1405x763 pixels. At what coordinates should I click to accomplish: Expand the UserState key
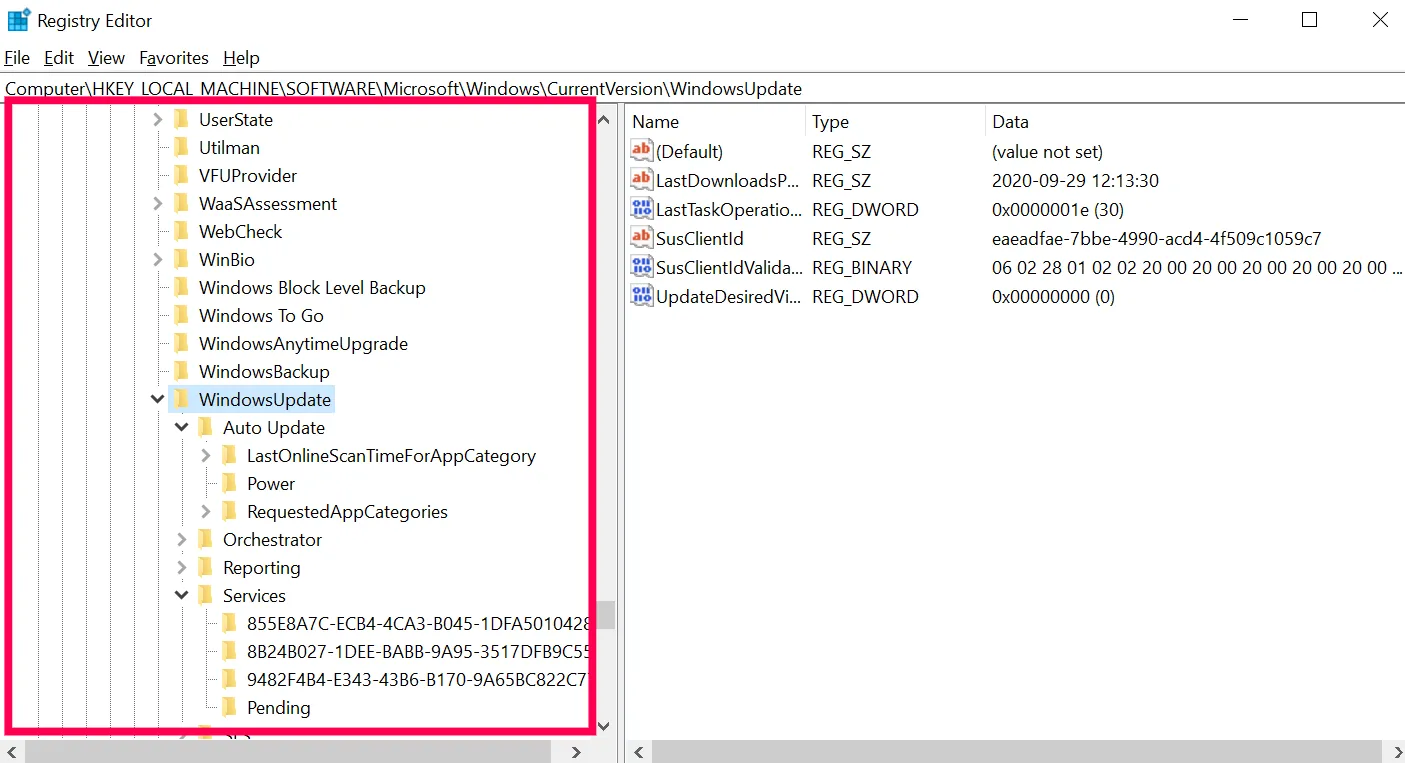pos(157,120)
